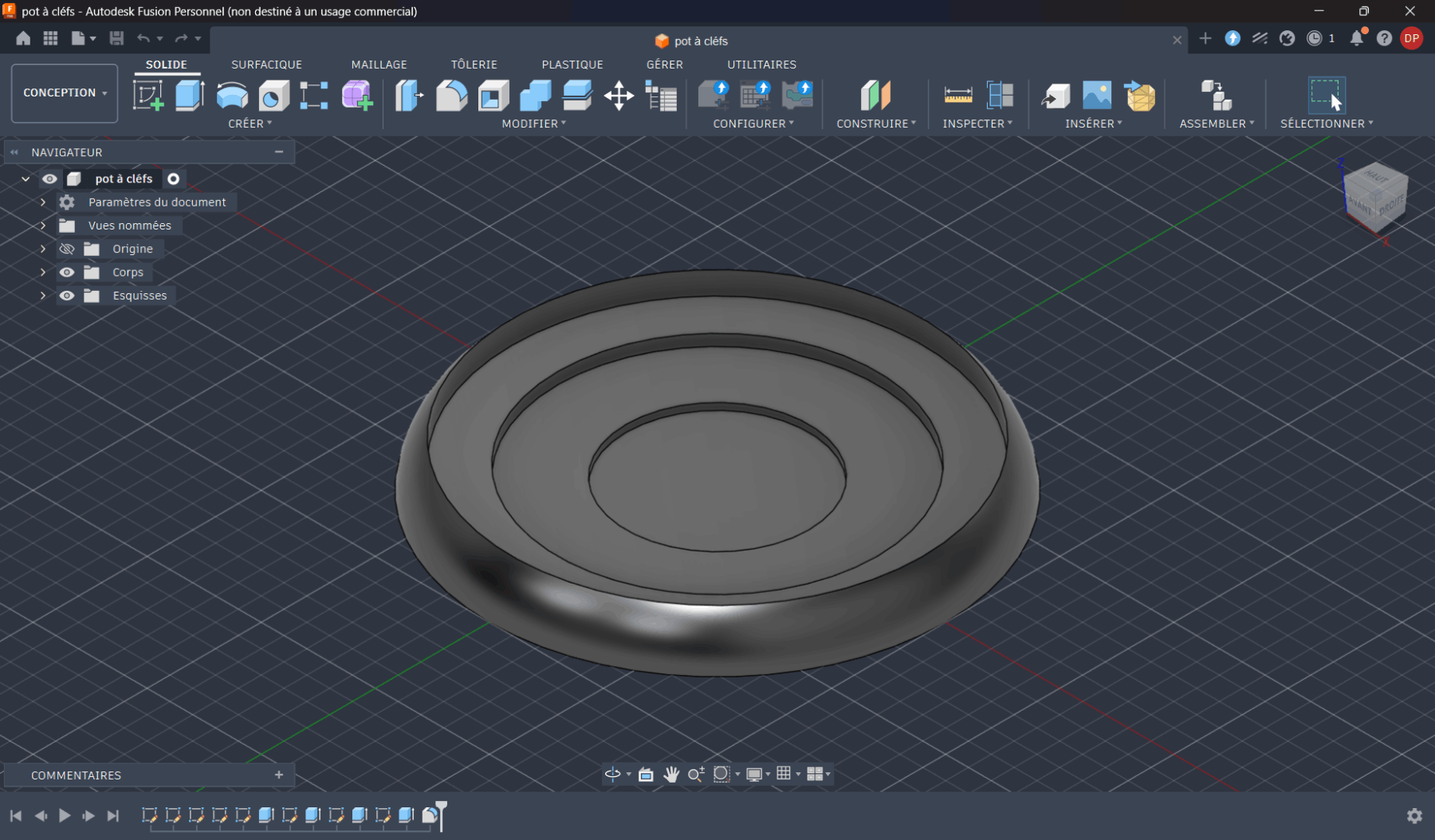Click the Insert Image canvas icon
1435x840 pixels.
(1097, 96)
